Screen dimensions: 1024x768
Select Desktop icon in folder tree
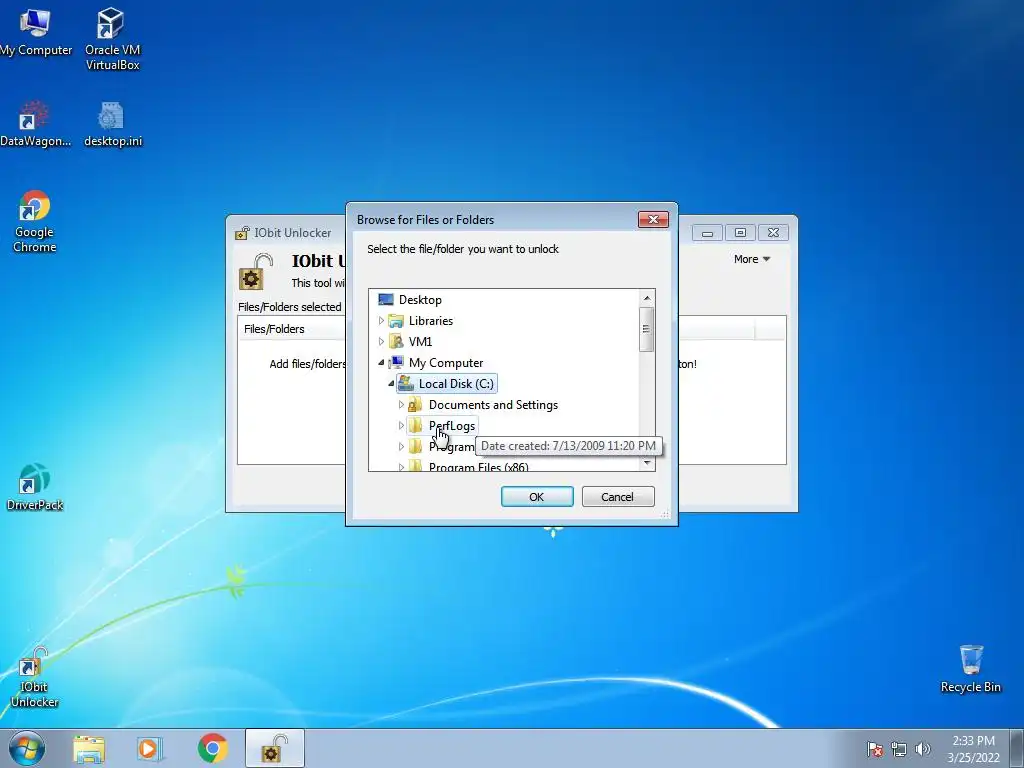[x=386, y=300]
